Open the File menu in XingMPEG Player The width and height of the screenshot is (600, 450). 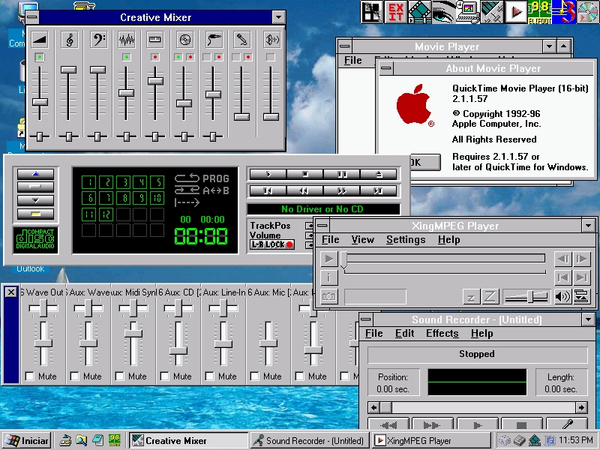[x=330, y=240]
